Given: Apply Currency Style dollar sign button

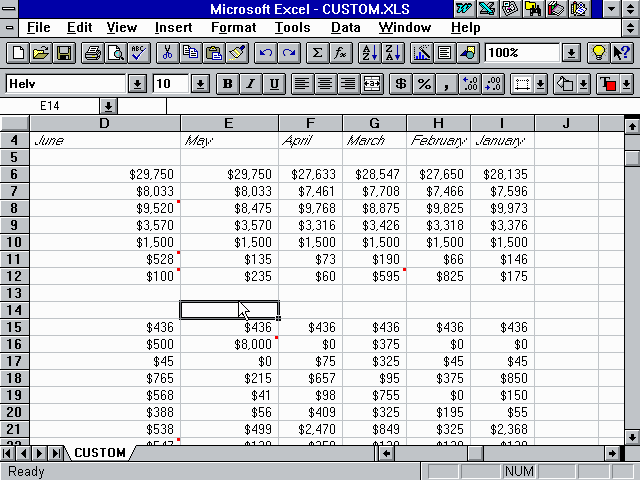Looking at the screenshot, I should (x=401, y=84).
